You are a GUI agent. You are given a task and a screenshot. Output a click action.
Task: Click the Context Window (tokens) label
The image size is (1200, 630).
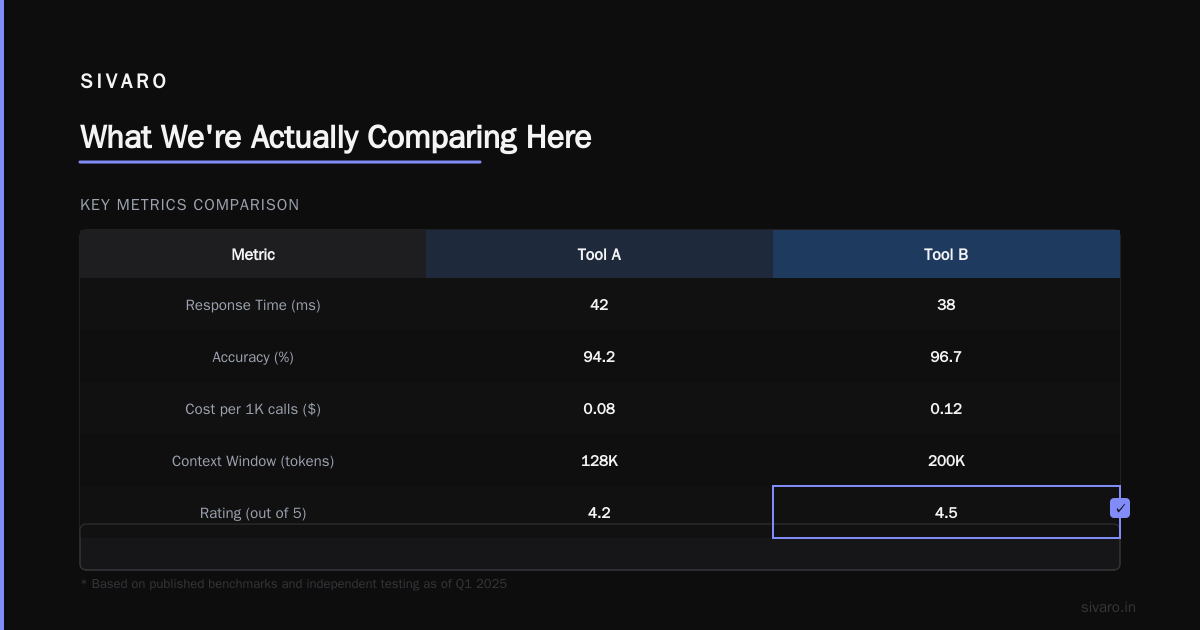(x=253, y=461)
